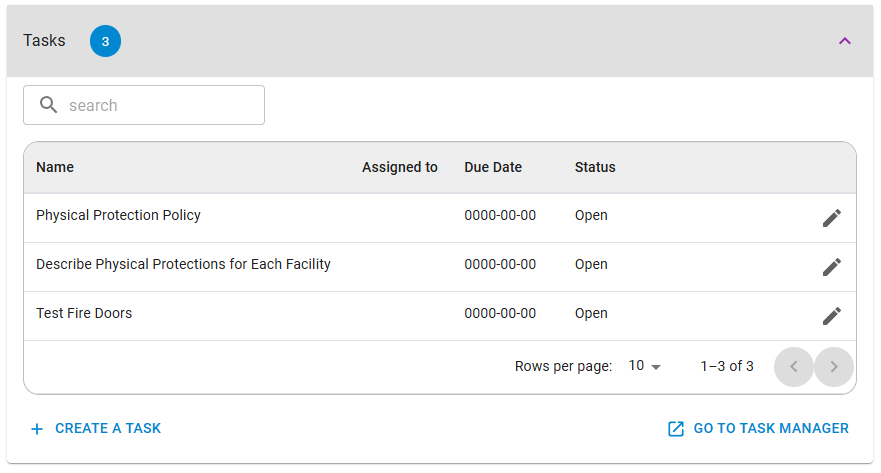Screen dimensions: 881x473
Task: Open the Rows per page dropdown
Action: pos(644,366)
